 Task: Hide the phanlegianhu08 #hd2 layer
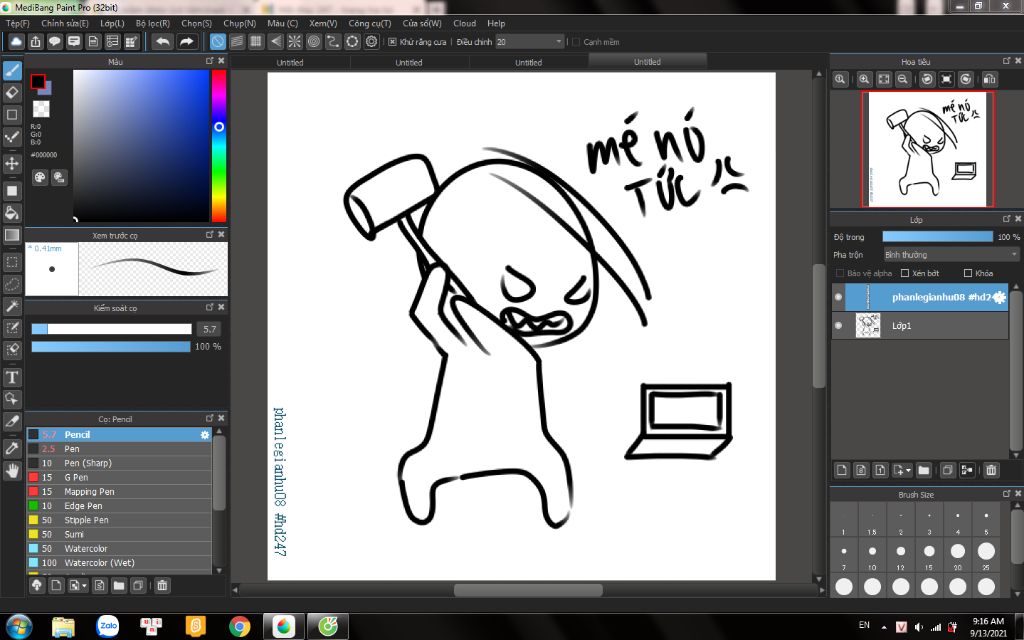(x=839, y=297)
